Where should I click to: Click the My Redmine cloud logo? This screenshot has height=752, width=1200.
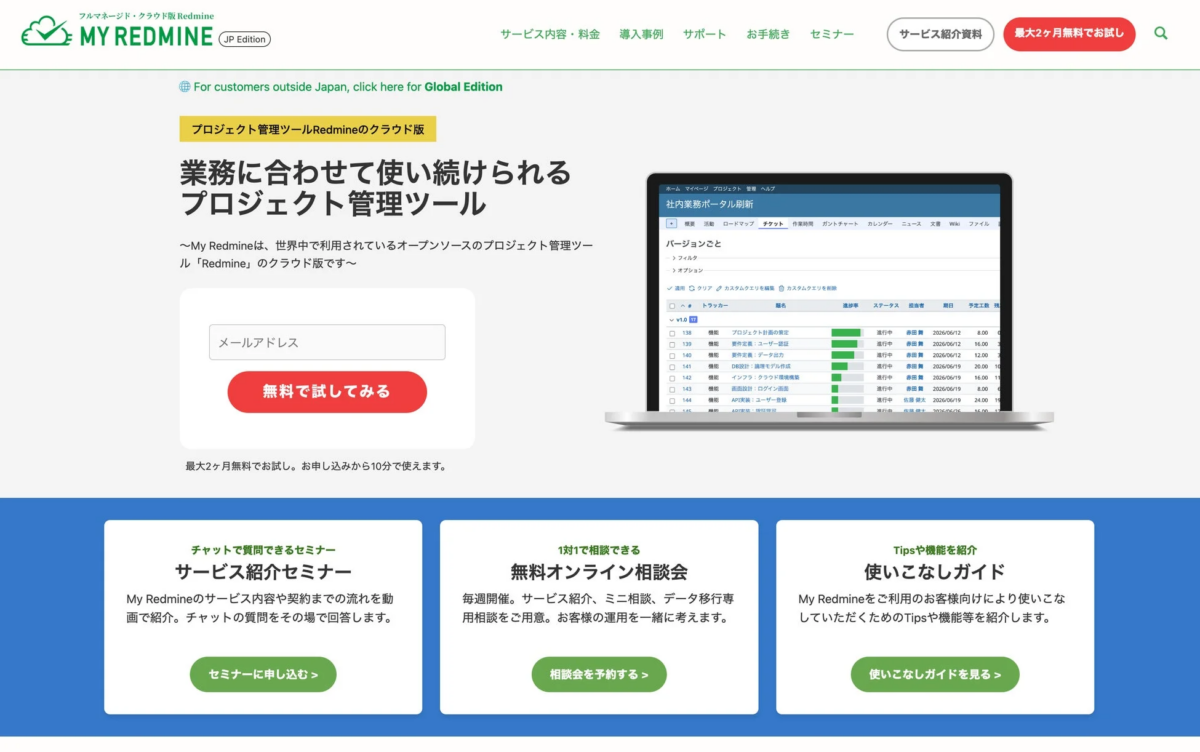[45, 31]
